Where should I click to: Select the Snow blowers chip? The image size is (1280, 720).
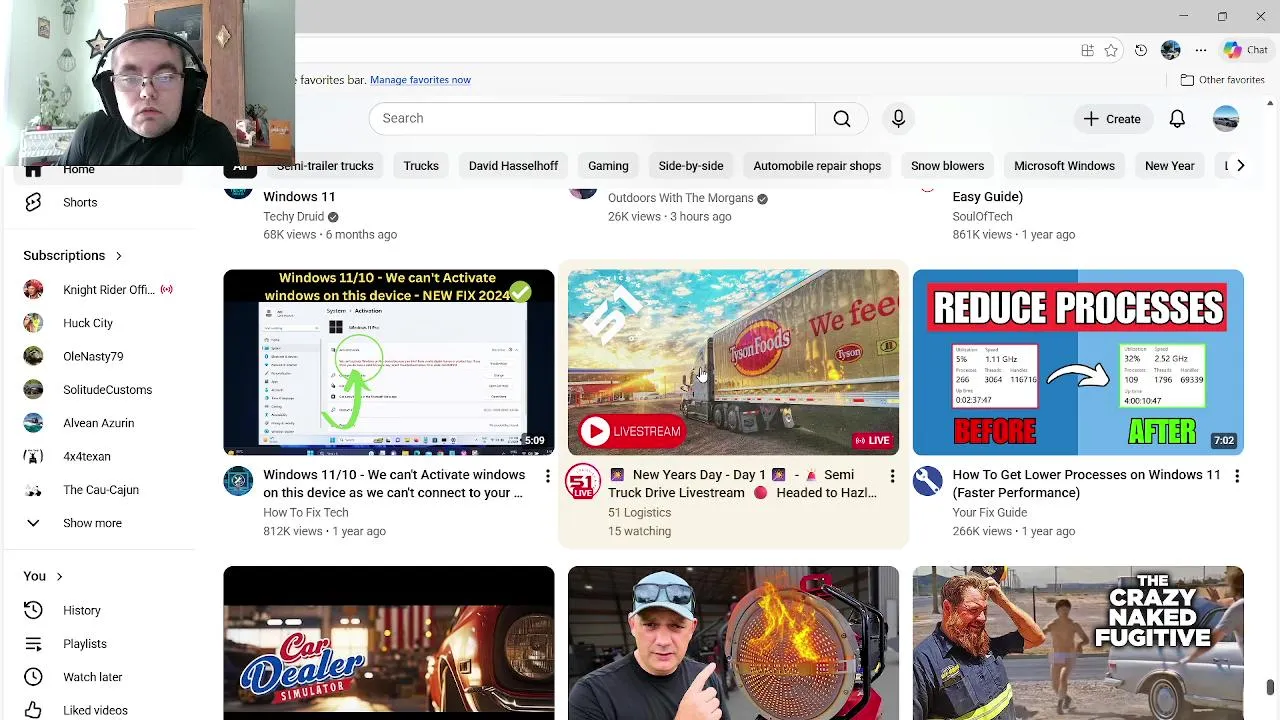click(x=947, y=166)
